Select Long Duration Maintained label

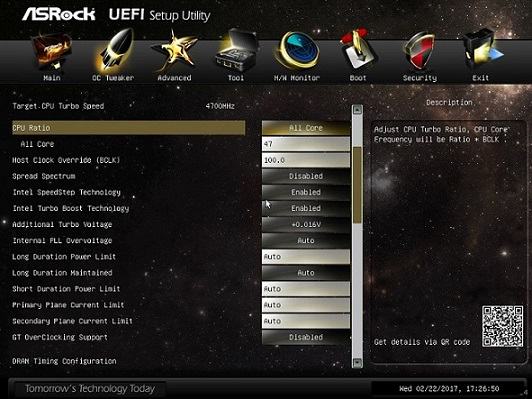(62, 273)
